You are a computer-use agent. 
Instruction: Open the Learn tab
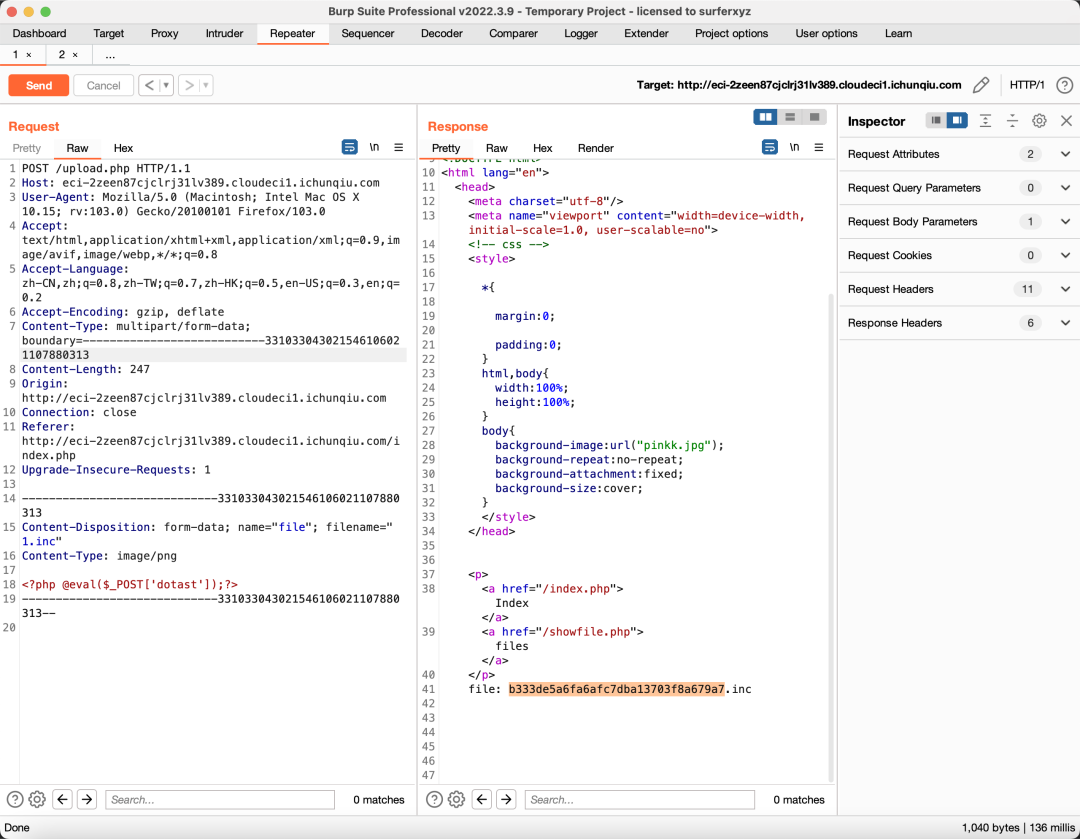(x=898, y=33)
